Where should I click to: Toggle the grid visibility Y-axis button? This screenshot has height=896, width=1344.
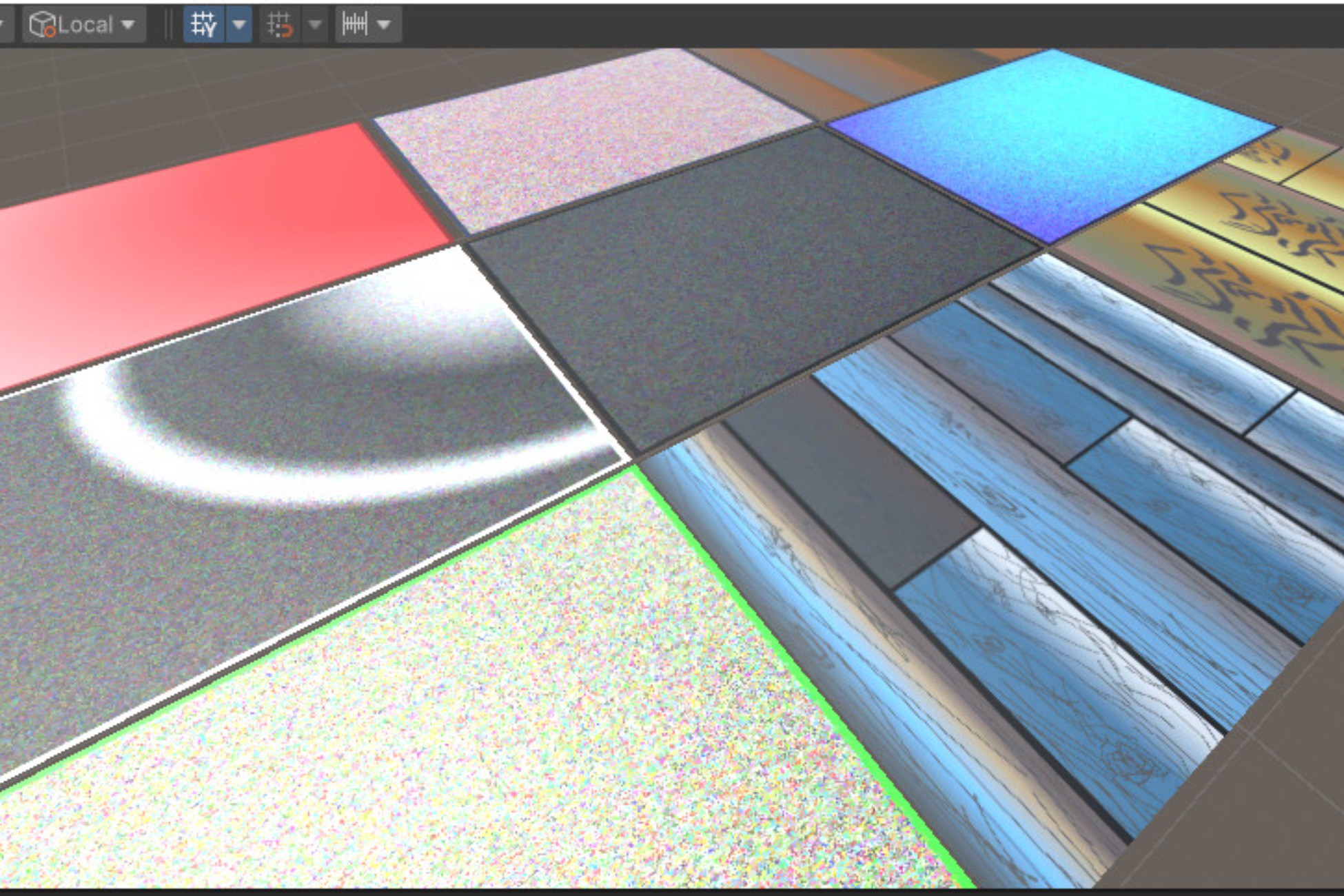coord(204,26)
